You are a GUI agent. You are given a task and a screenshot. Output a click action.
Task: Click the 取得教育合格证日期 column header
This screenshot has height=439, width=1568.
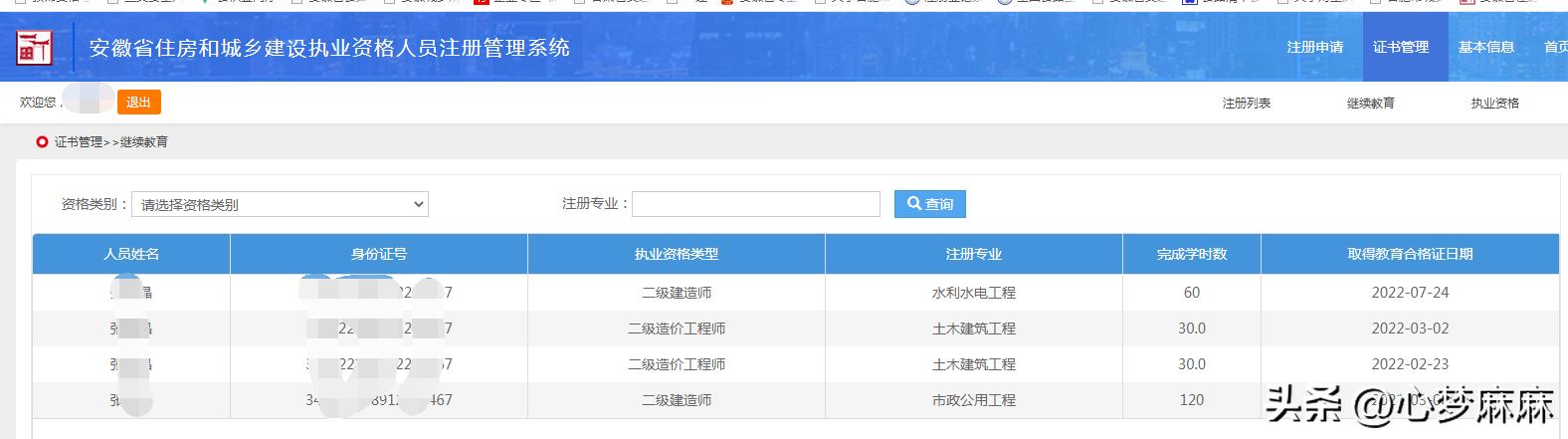click(1410, 254)
